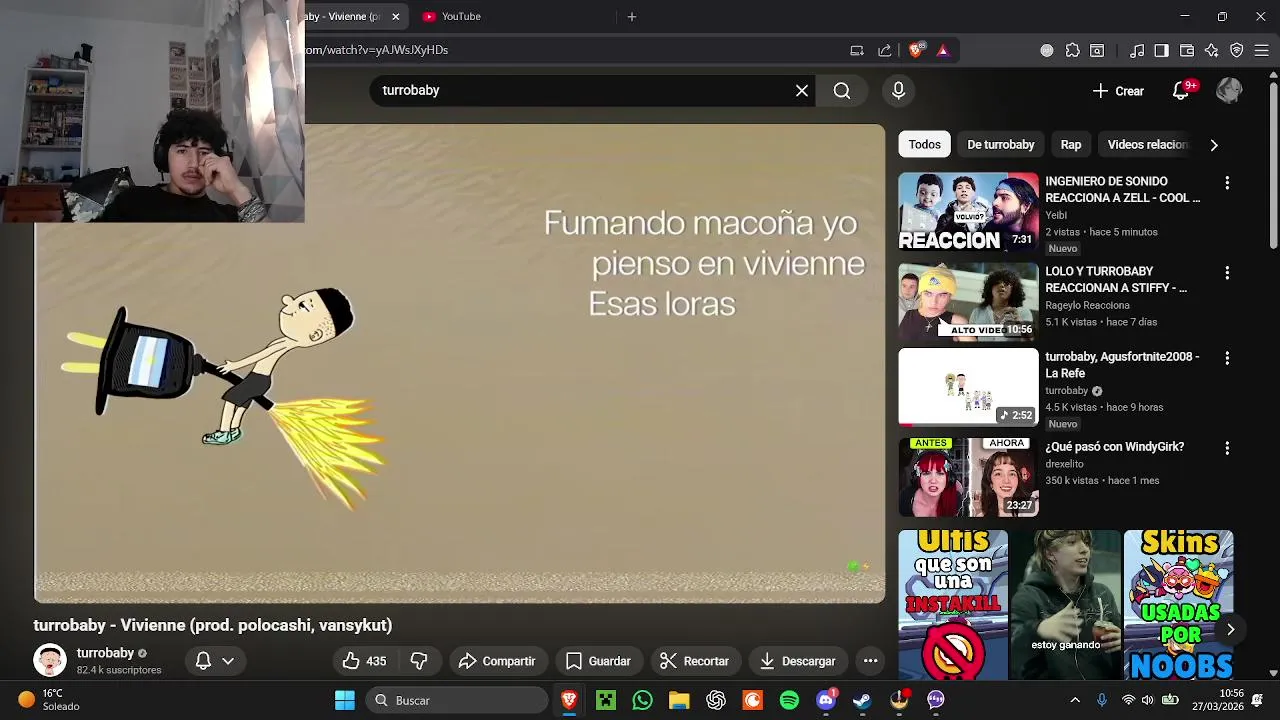Open turrobaby channel avatar

click(50, 661)
